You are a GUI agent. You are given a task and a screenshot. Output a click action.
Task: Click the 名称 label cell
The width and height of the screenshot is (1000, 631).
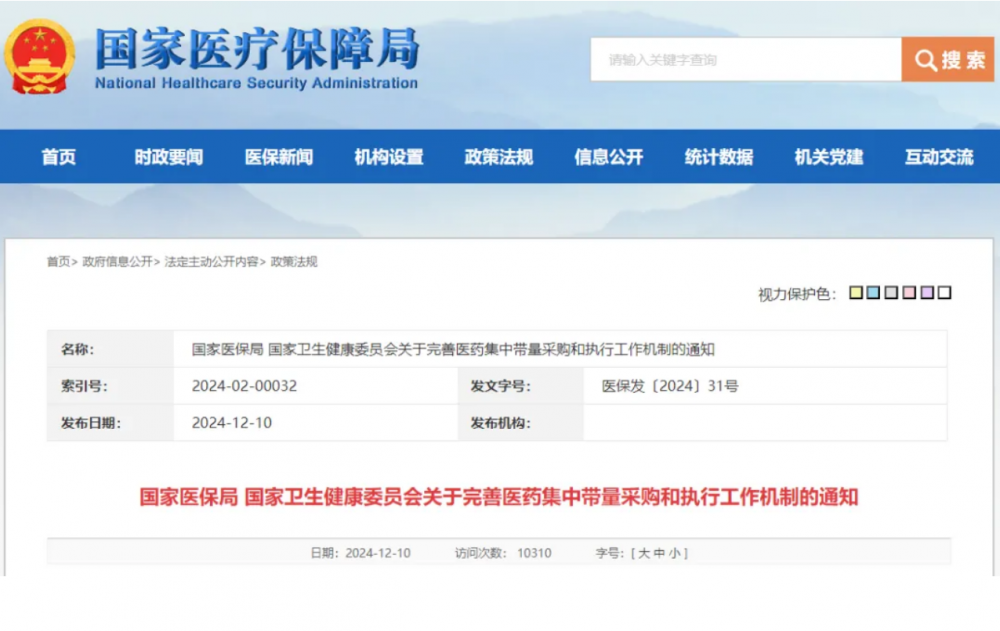tap(110, 349)
